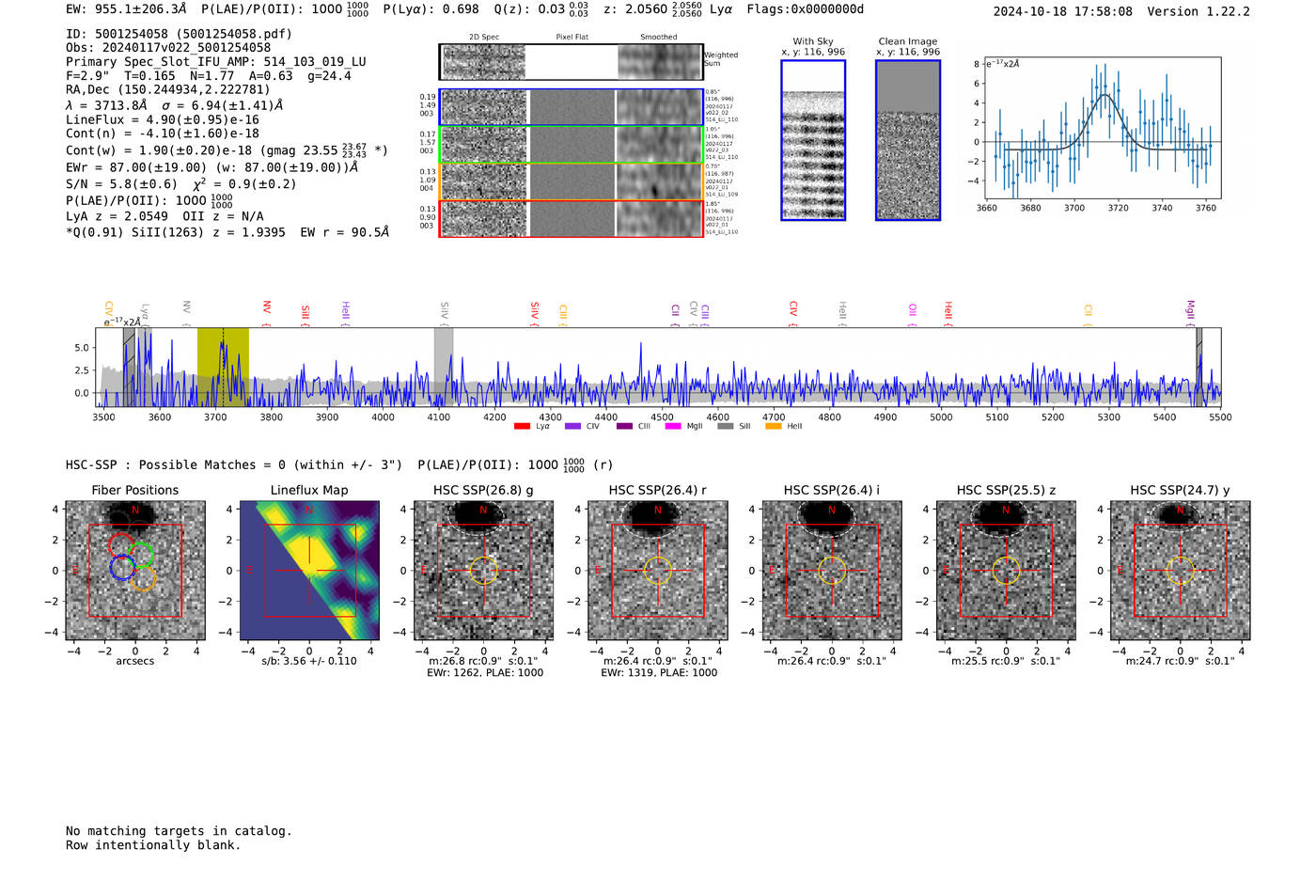Click the red fiber circle in Fiber Positions
Screen dimensions: 1316x896
click(120, 544)
